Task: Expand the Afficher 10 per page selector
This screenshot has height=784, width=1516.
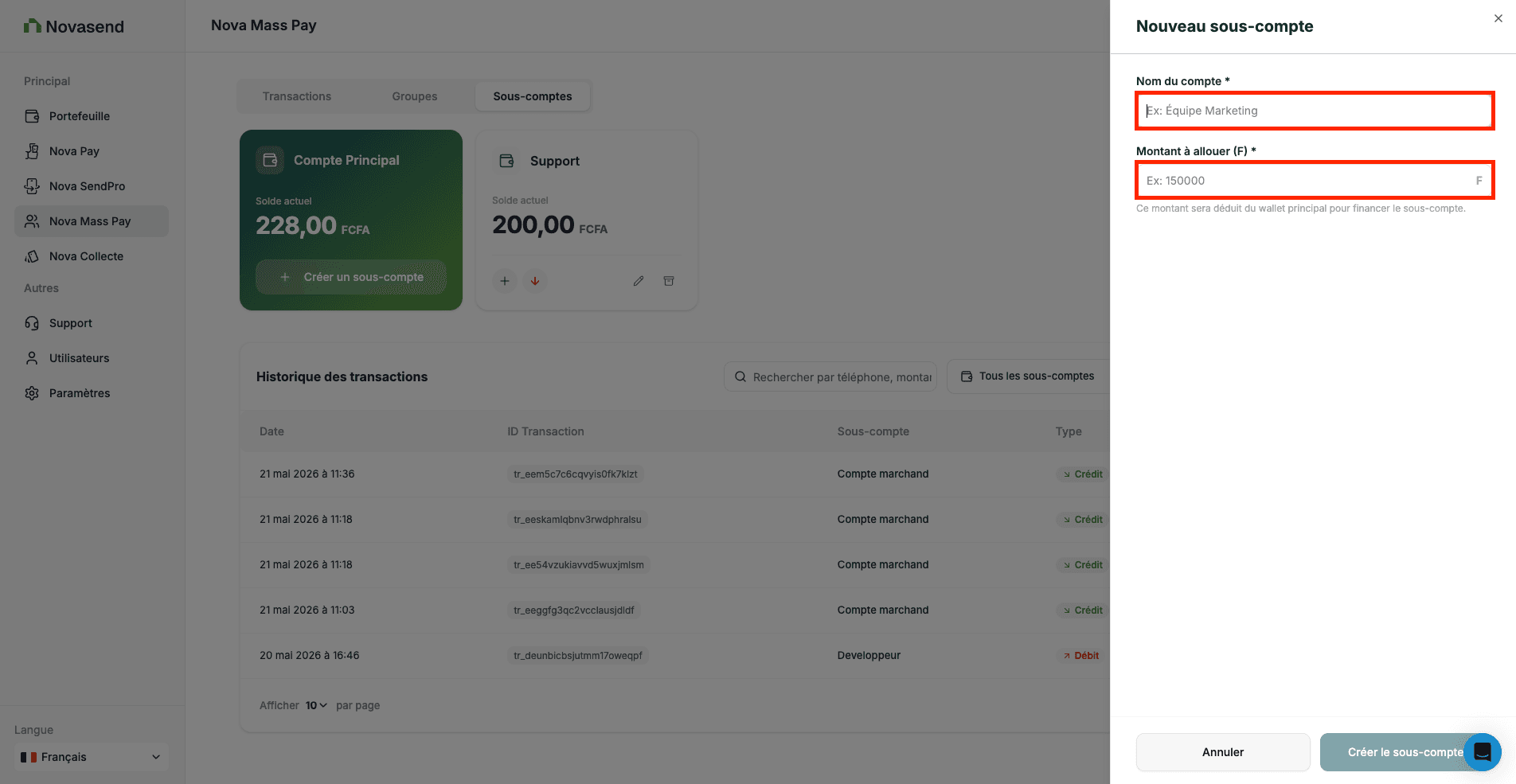Action: [316, 705]
